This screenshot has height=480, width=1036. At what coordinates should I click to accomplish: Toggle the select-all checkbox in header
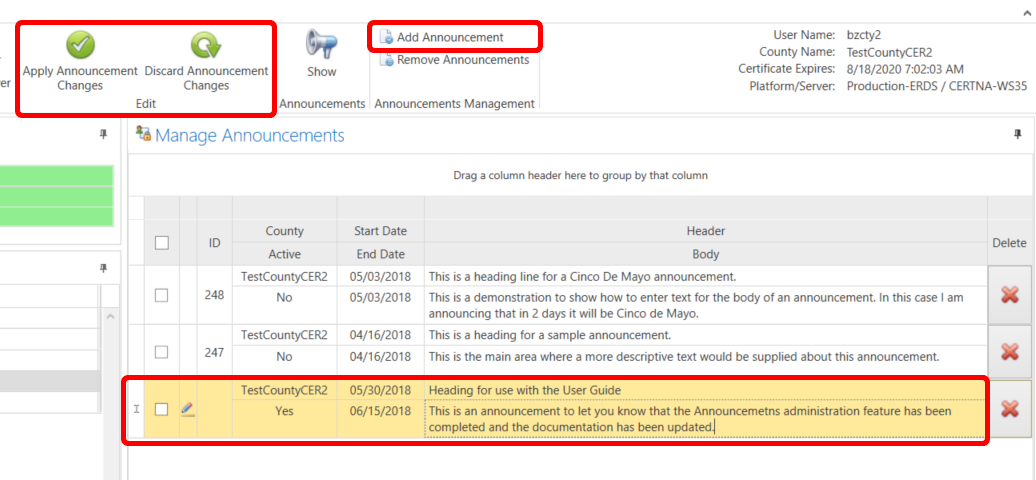coord(162,242)
